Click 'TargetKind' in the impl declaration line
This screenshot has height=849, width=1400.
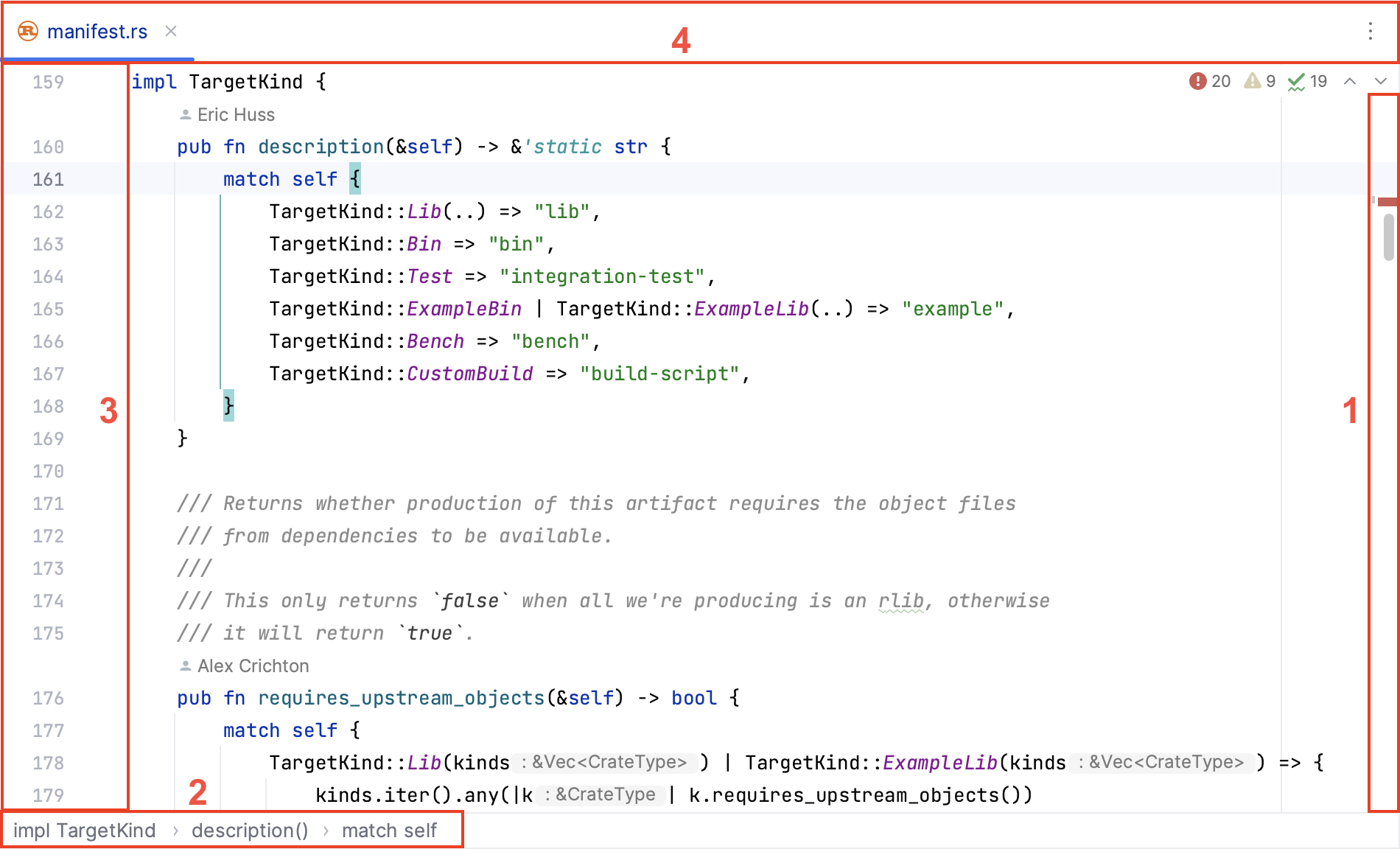click(245, 82)
